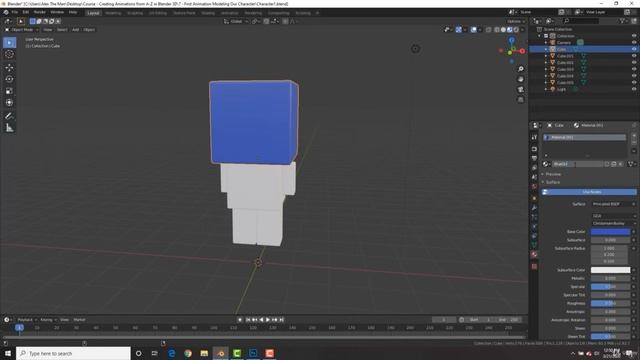This screenshot has height=360, width=640.
Task: Open the Edit menu
Action: click(x=26, y=12)
